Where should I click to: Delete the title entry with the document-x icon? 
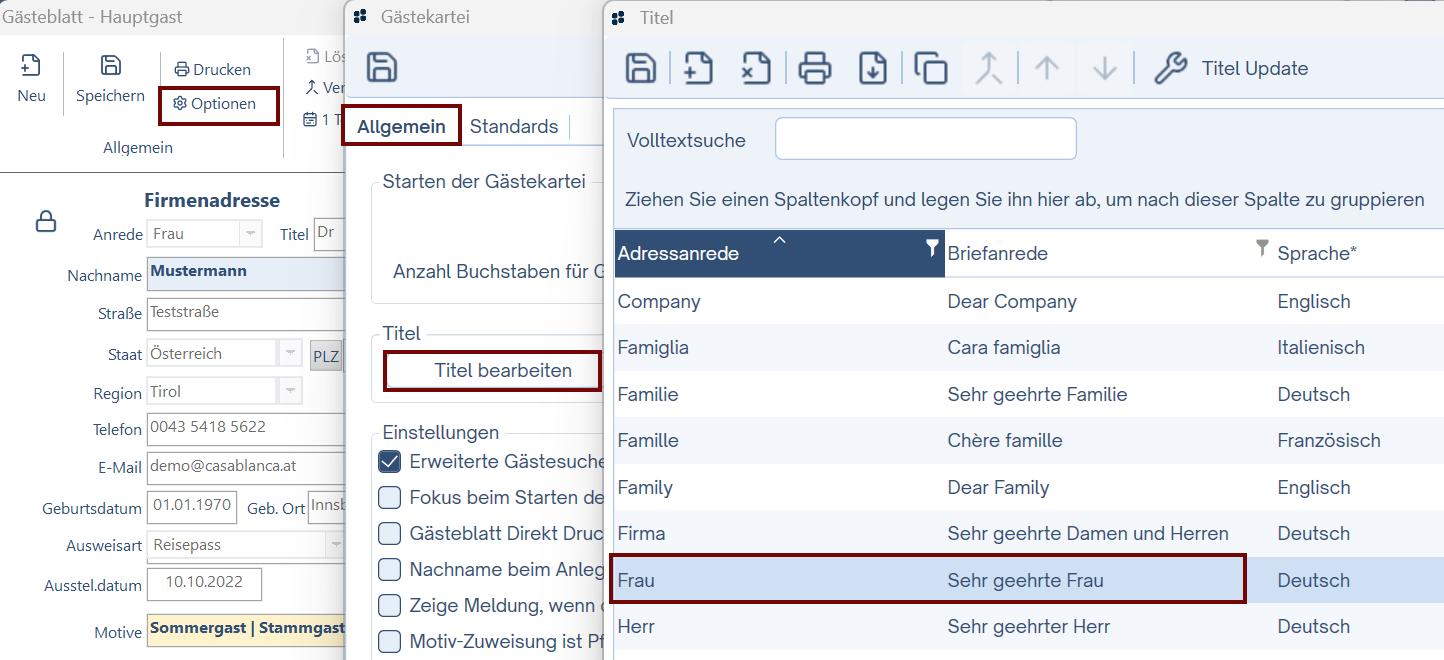pos(755,69)
